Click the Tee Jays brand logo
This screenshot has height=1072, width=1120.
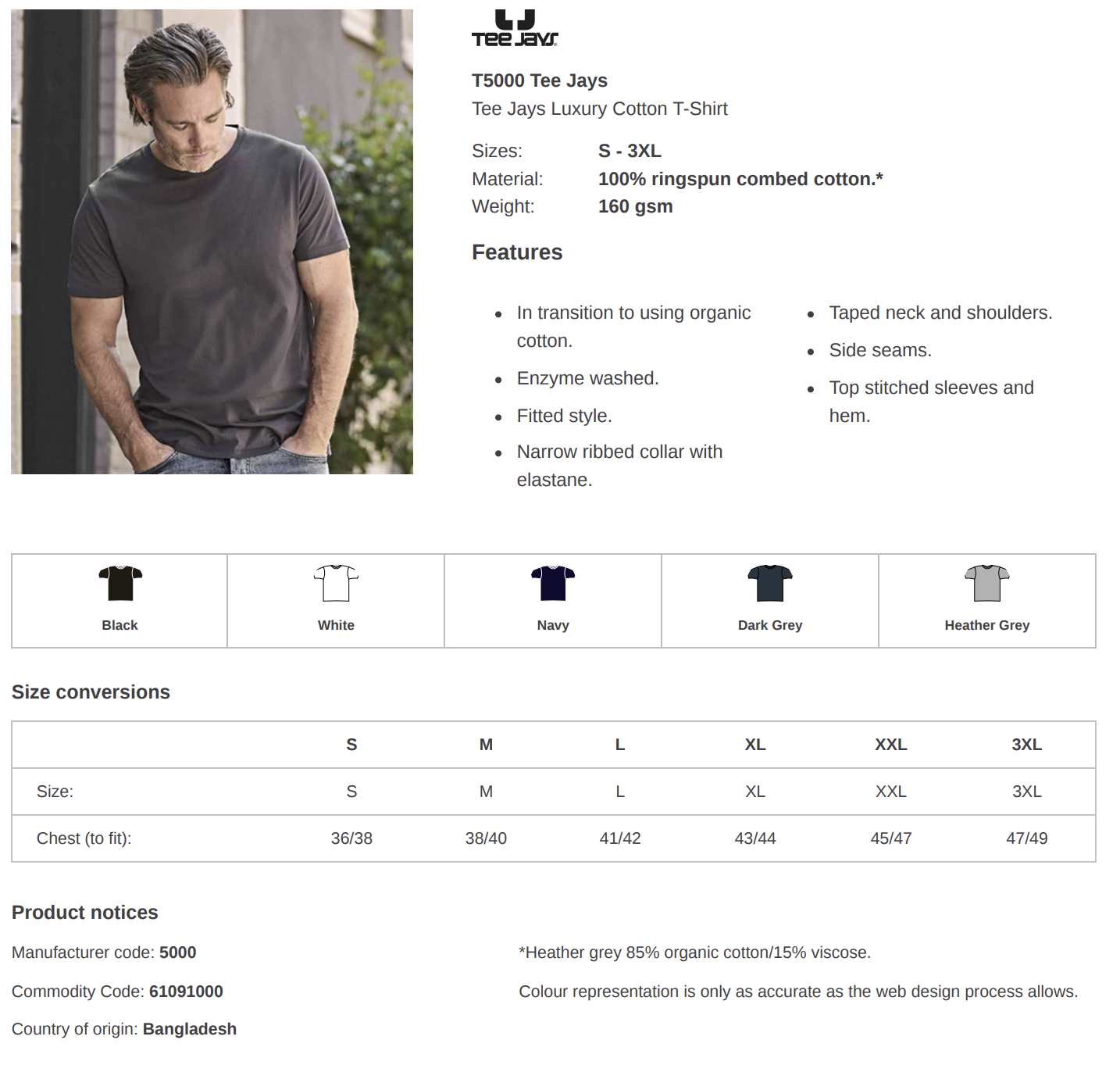click(515, 28)
